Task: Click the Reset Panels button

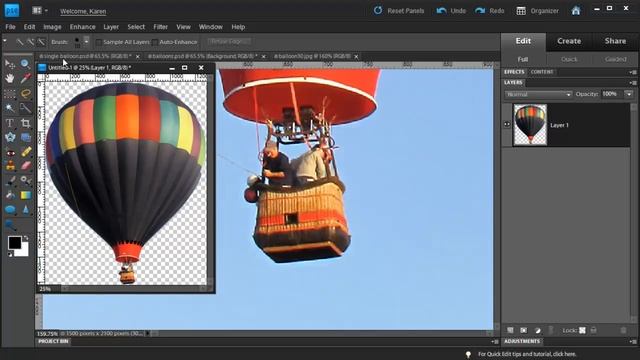Action: 399,11
